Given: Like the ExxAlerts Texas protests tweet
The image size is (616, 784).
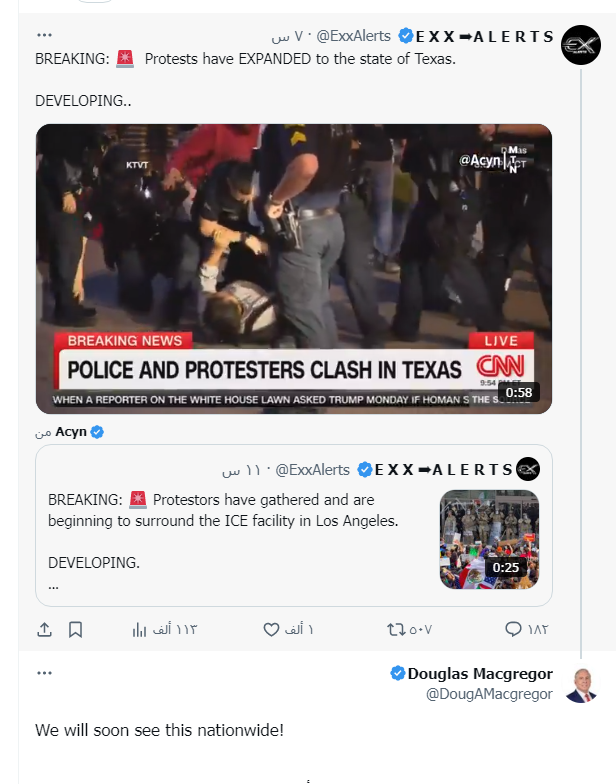Looking at the screenshot, I should coord(271,629).
